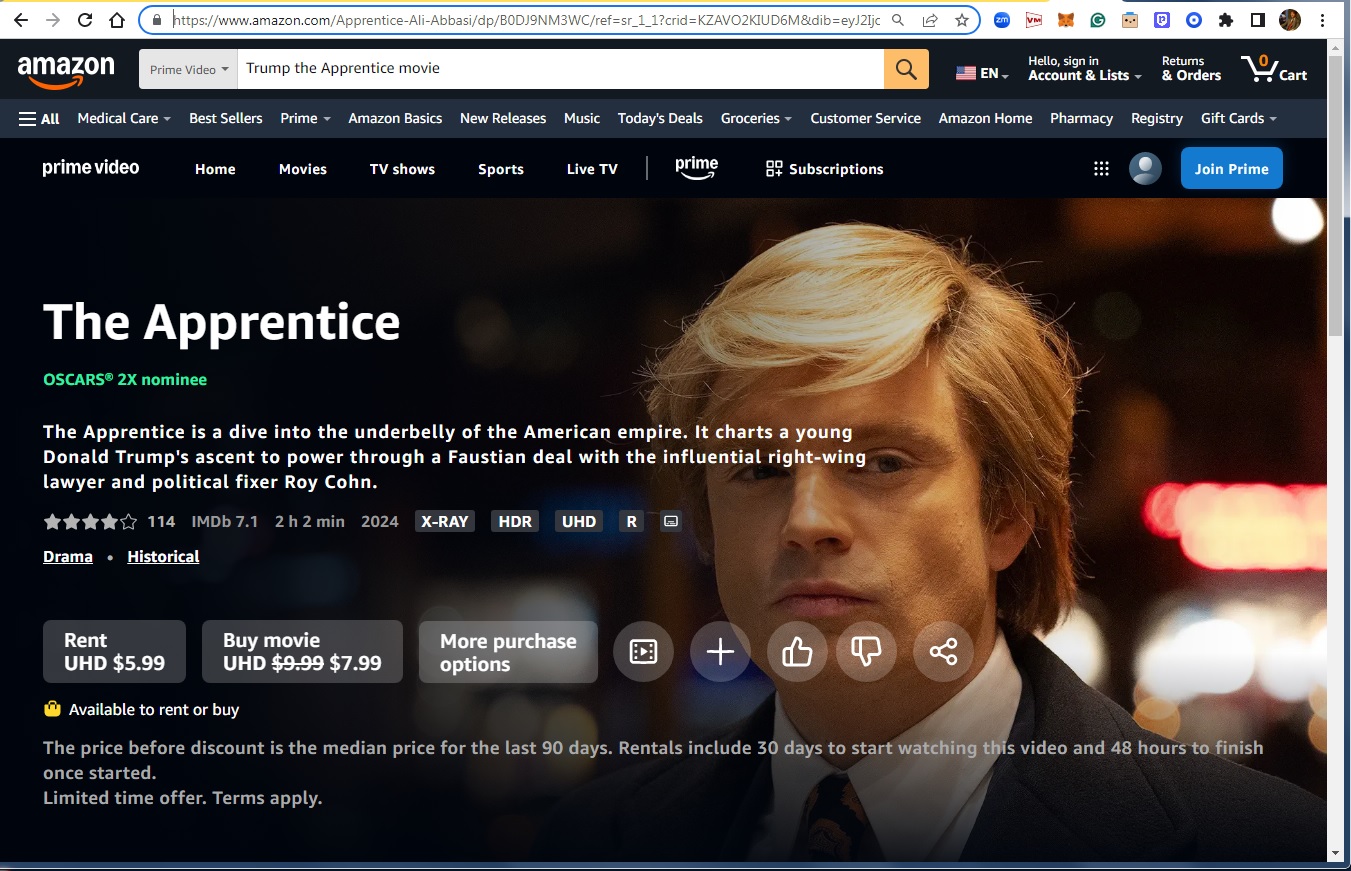Open the Chrome profile avatar

1290,19
